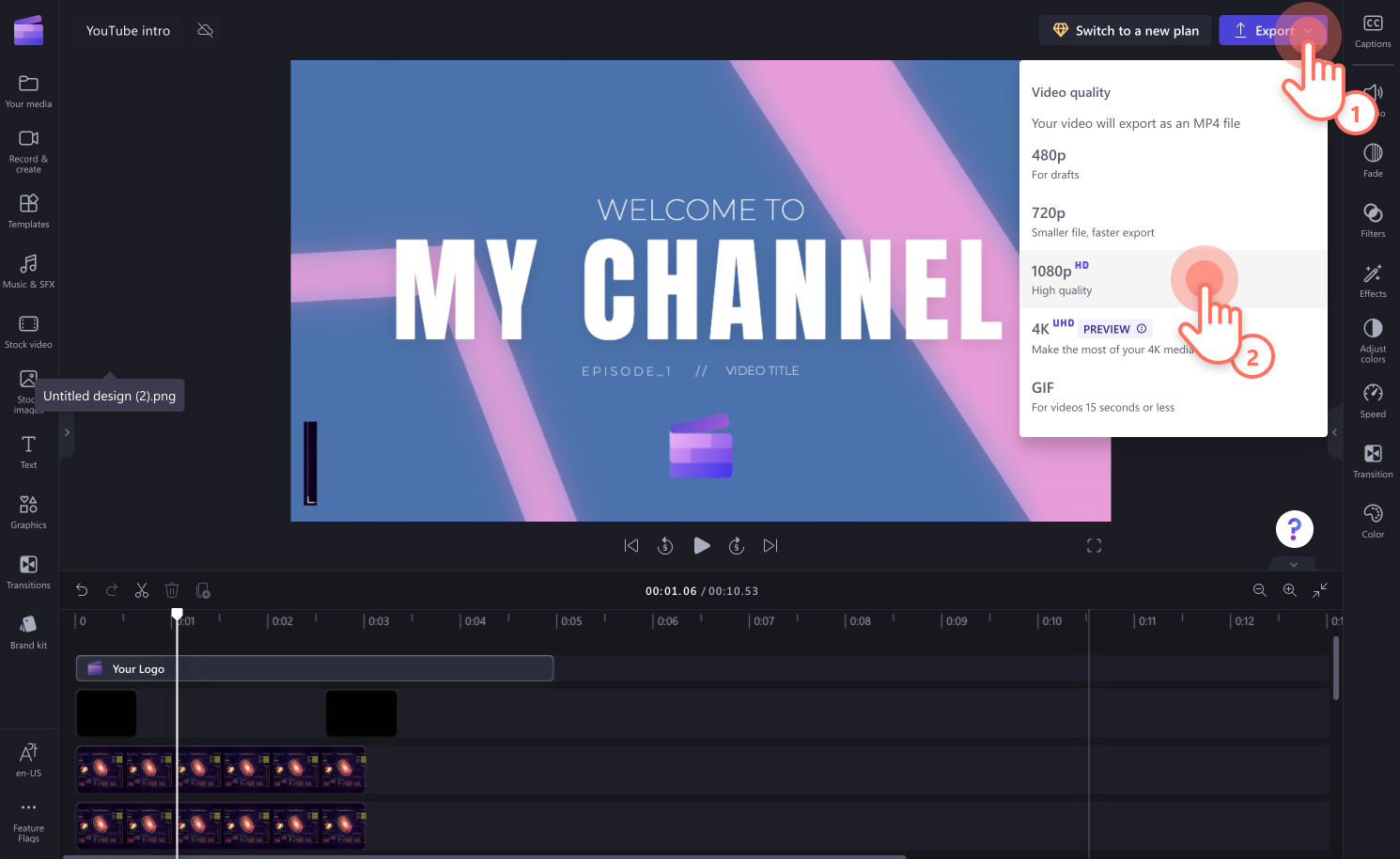
Task: Open the help question mark button
Action: point(1294,528)
